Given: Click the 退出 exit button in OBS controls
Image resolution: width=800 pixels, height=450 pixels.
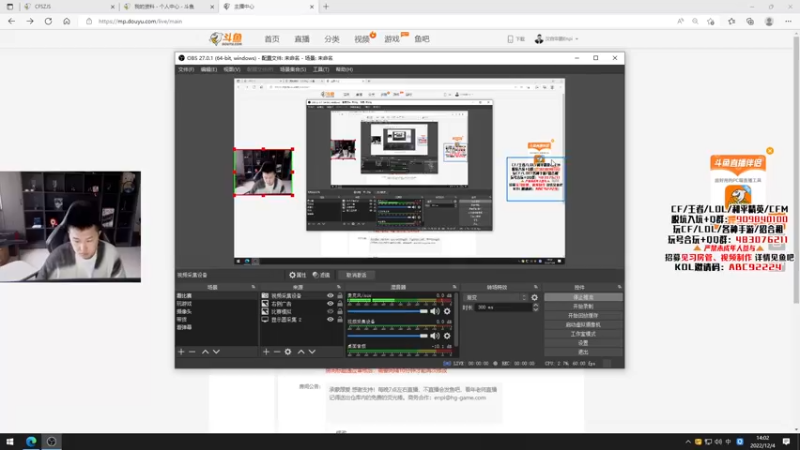Looking at the screenshot, I should (583, 352).
